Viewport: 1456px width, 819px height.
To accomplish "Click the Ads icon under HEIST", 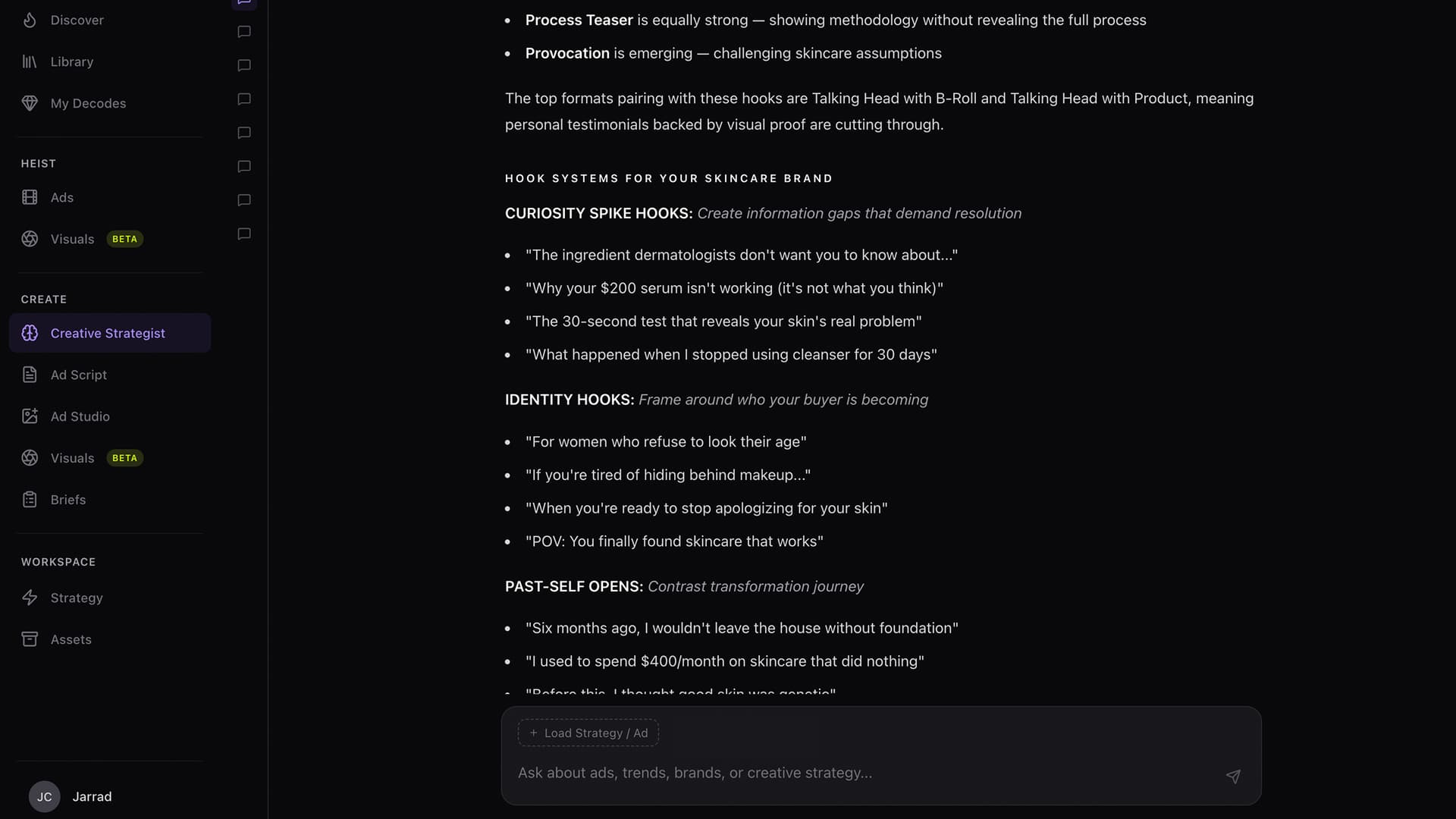I will pyautogui.click(x=29, y=197).
